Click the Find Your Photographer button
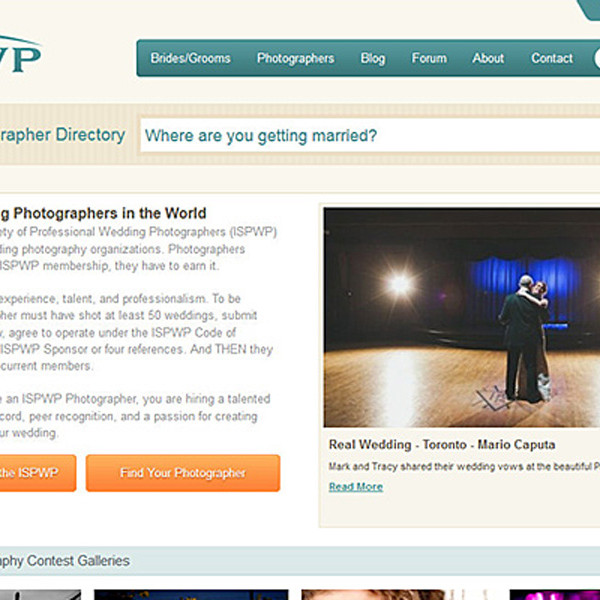This screenshot has height=600, width=600. click(183, 473)
